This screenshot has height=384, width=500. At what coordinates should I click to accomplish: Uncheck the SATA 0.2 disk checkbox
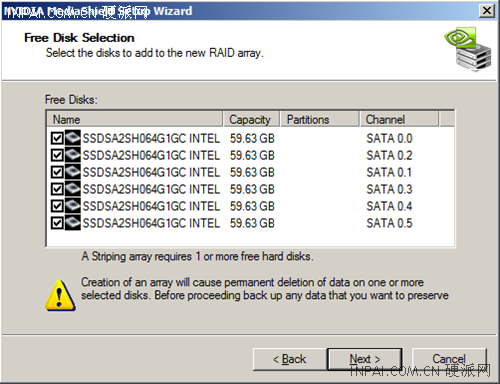(57, 155)
